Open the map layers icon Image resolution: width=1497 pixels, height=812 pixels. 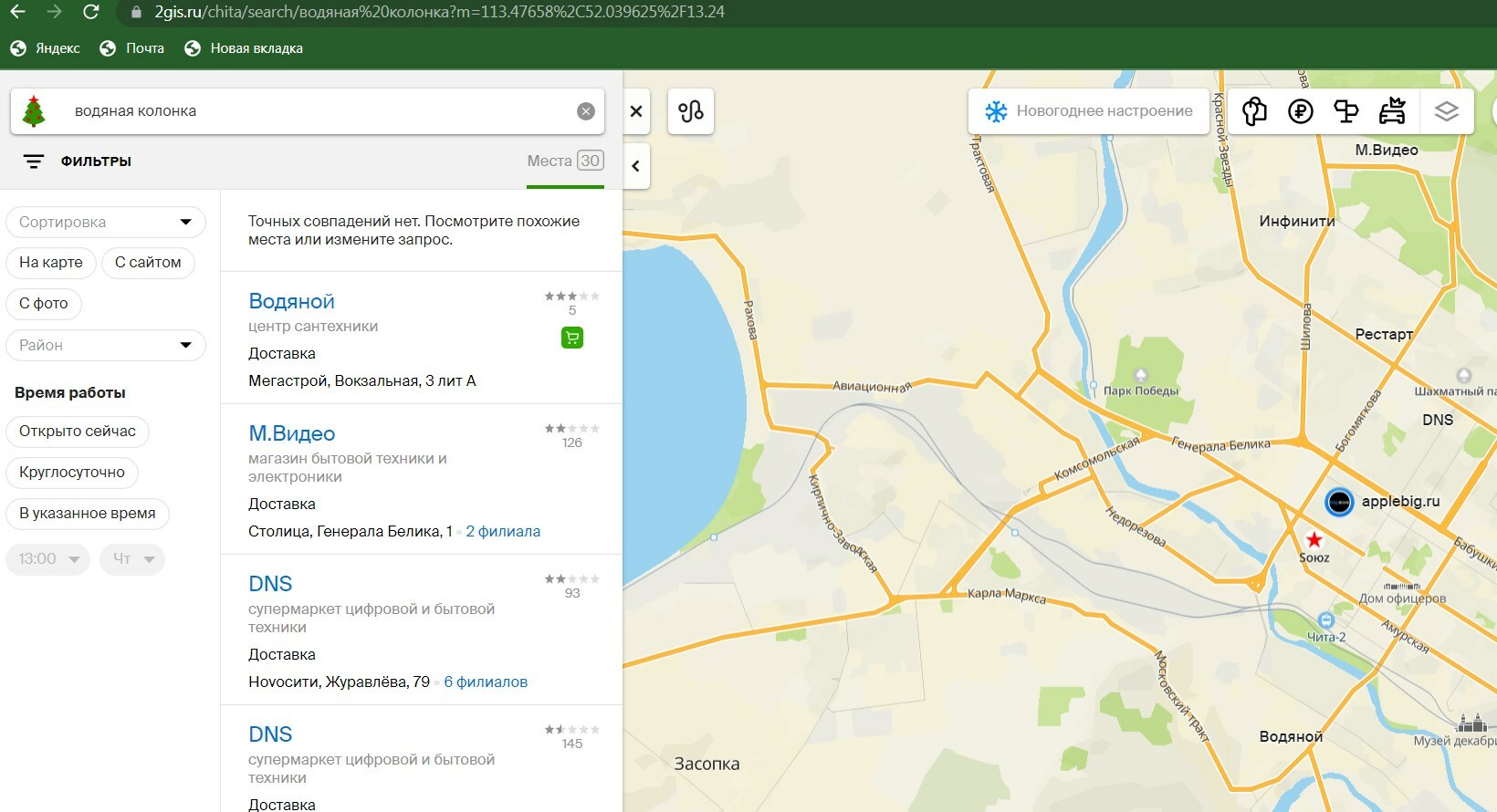pos(1447,111)
